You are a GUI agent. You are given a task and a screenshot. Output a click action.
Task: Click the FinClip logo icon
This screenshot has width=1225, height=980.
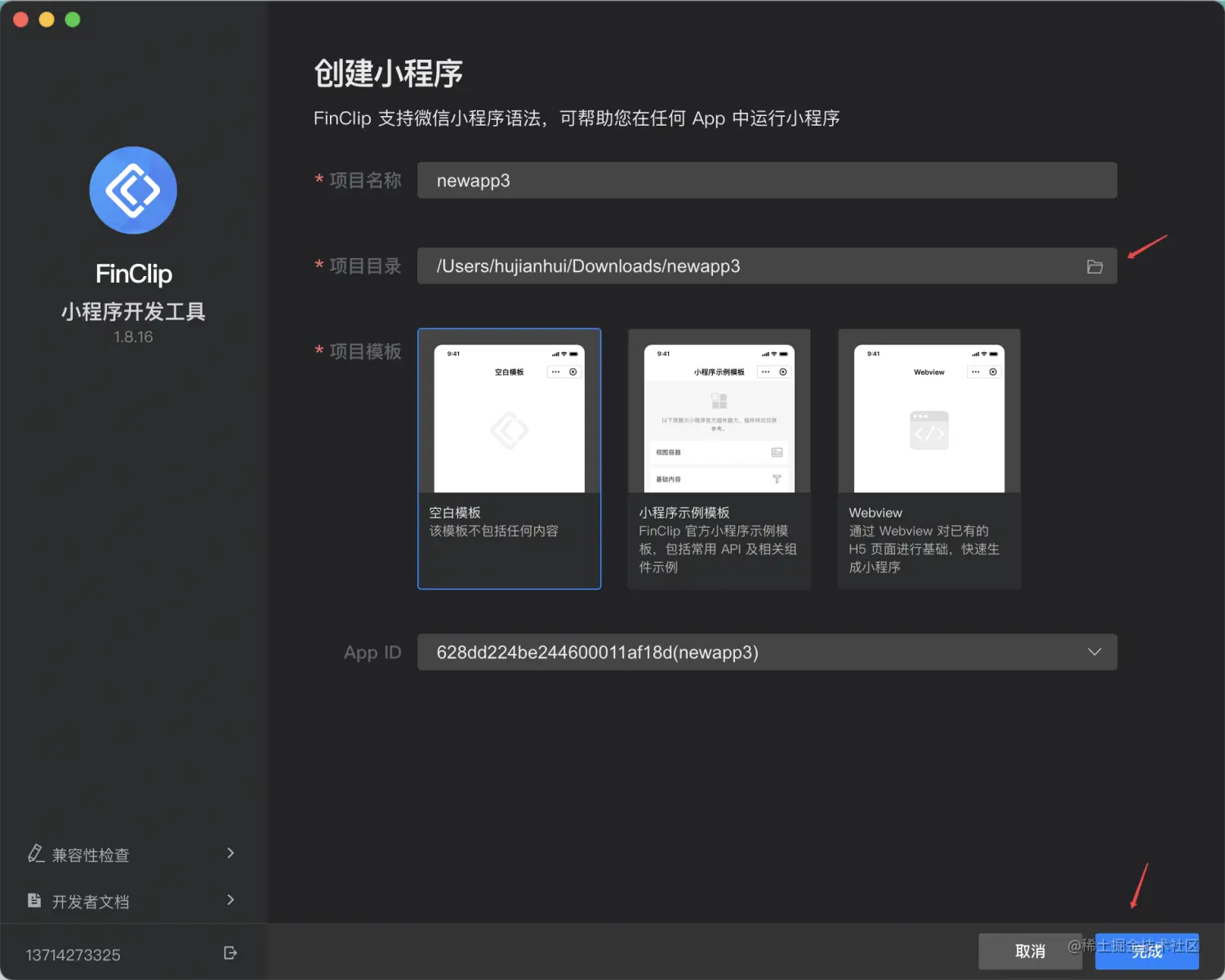[133, 190]
